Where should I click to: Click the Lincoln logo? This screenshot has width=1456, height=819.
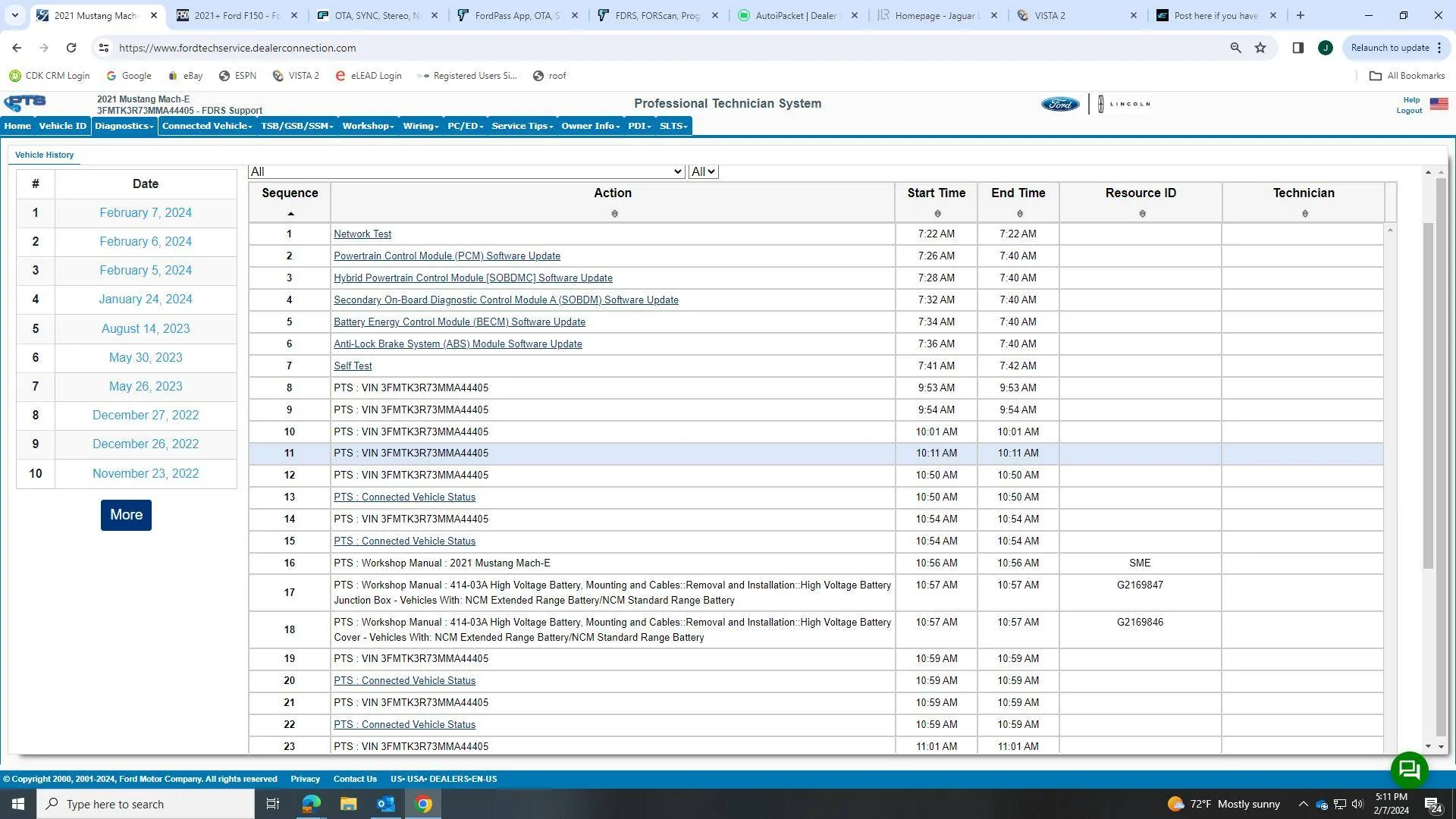tap(1125, 104)
